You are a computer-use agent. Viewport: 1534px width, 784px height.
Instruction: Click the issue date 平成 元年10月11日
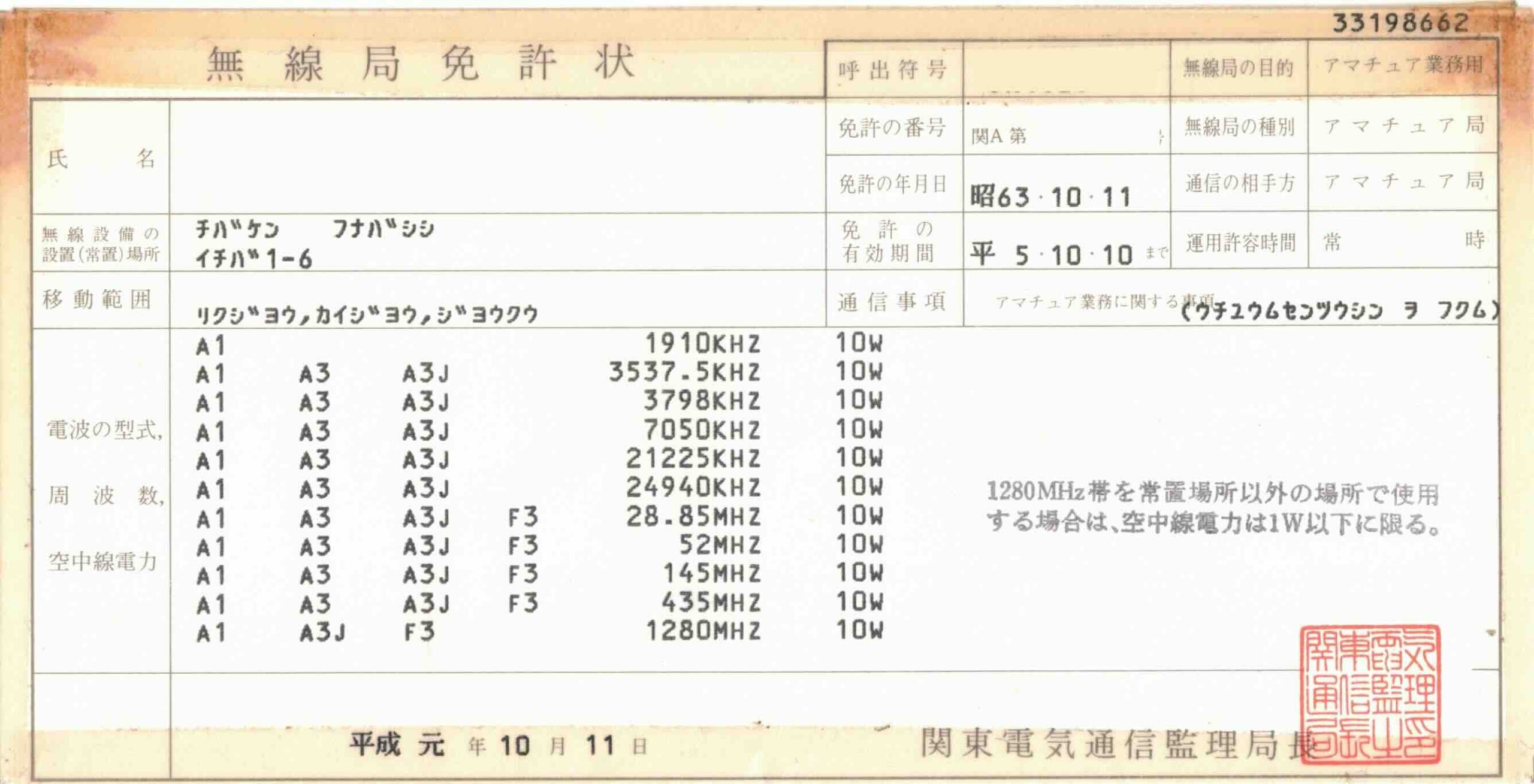pos(499,746)
